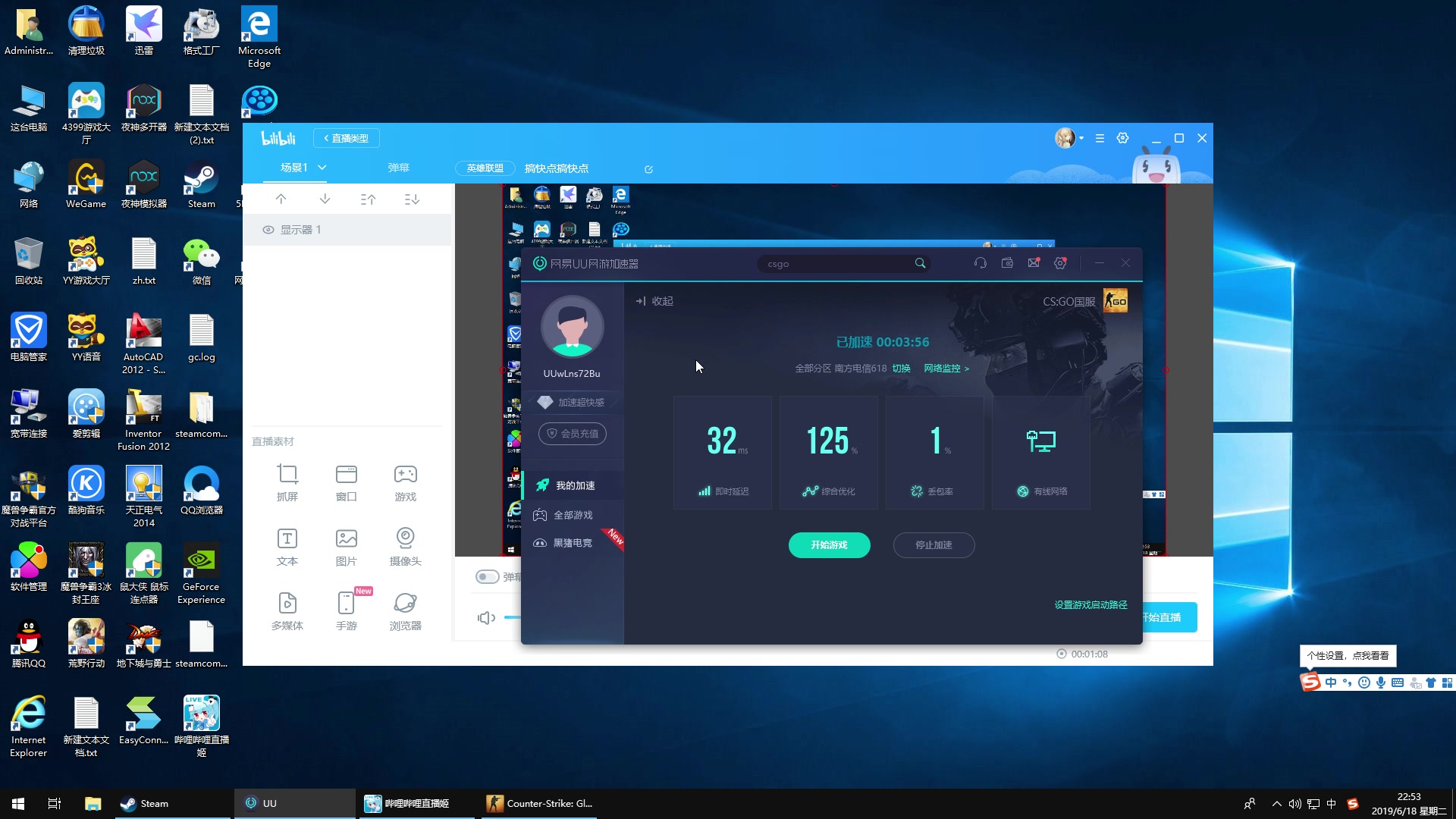Open UU accelerator customer service headset icon
Screen dimensions: 1456x819
point(980,263)
